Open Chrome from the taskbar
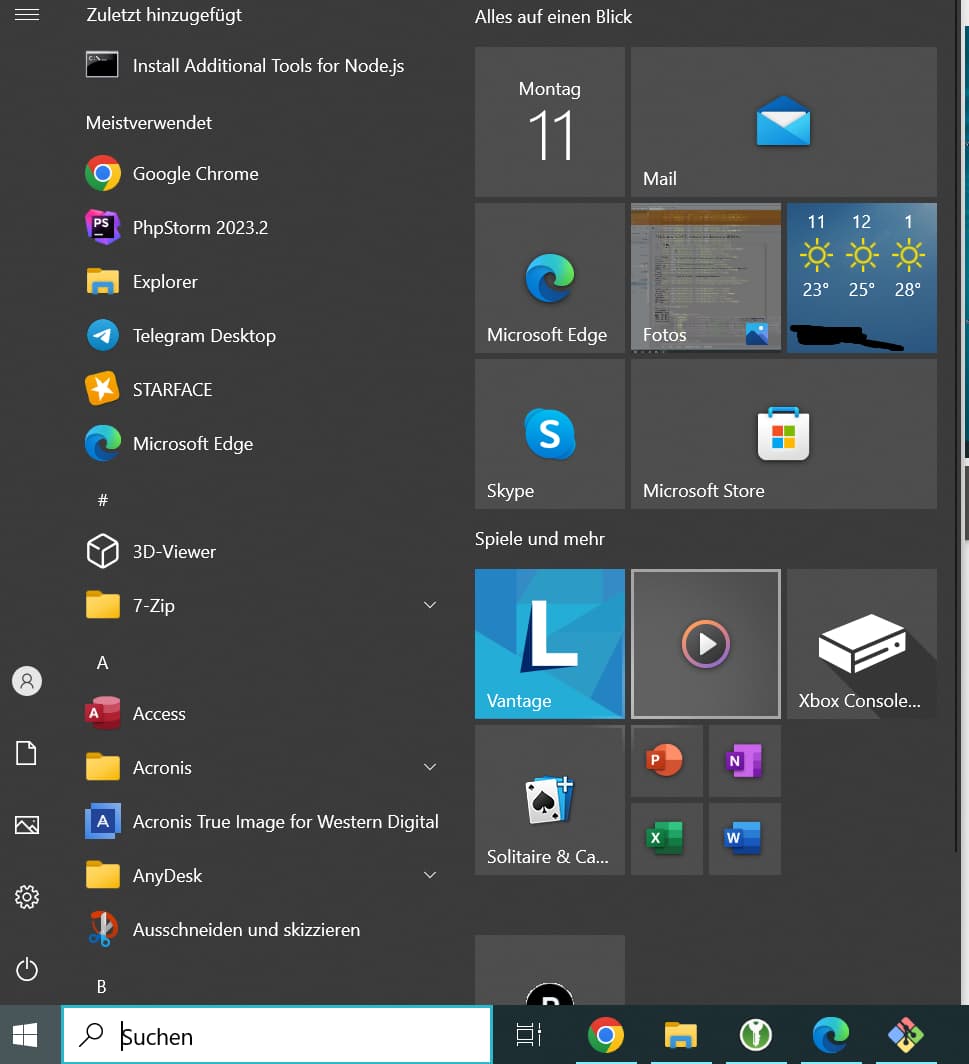969x1064 pixels. [606, 1036]
